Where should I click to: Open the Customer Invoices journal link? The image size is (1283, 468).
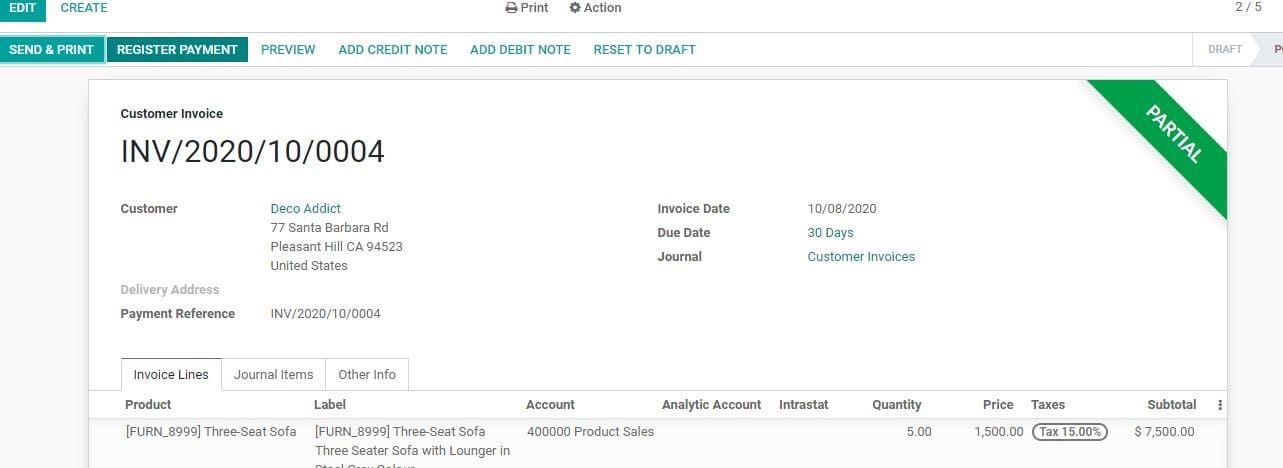coord(861,257)
